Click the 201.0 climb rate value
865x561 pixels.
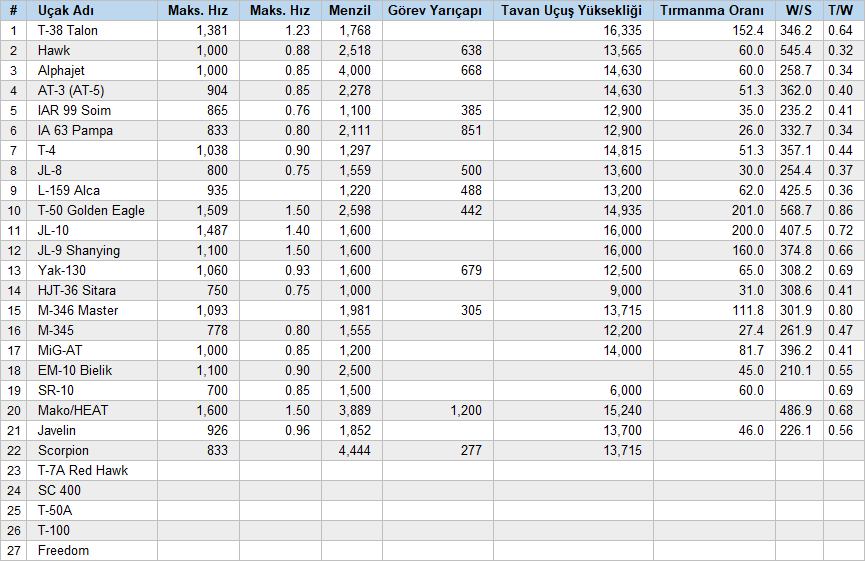pyautogui.click(x=748, y=210)
